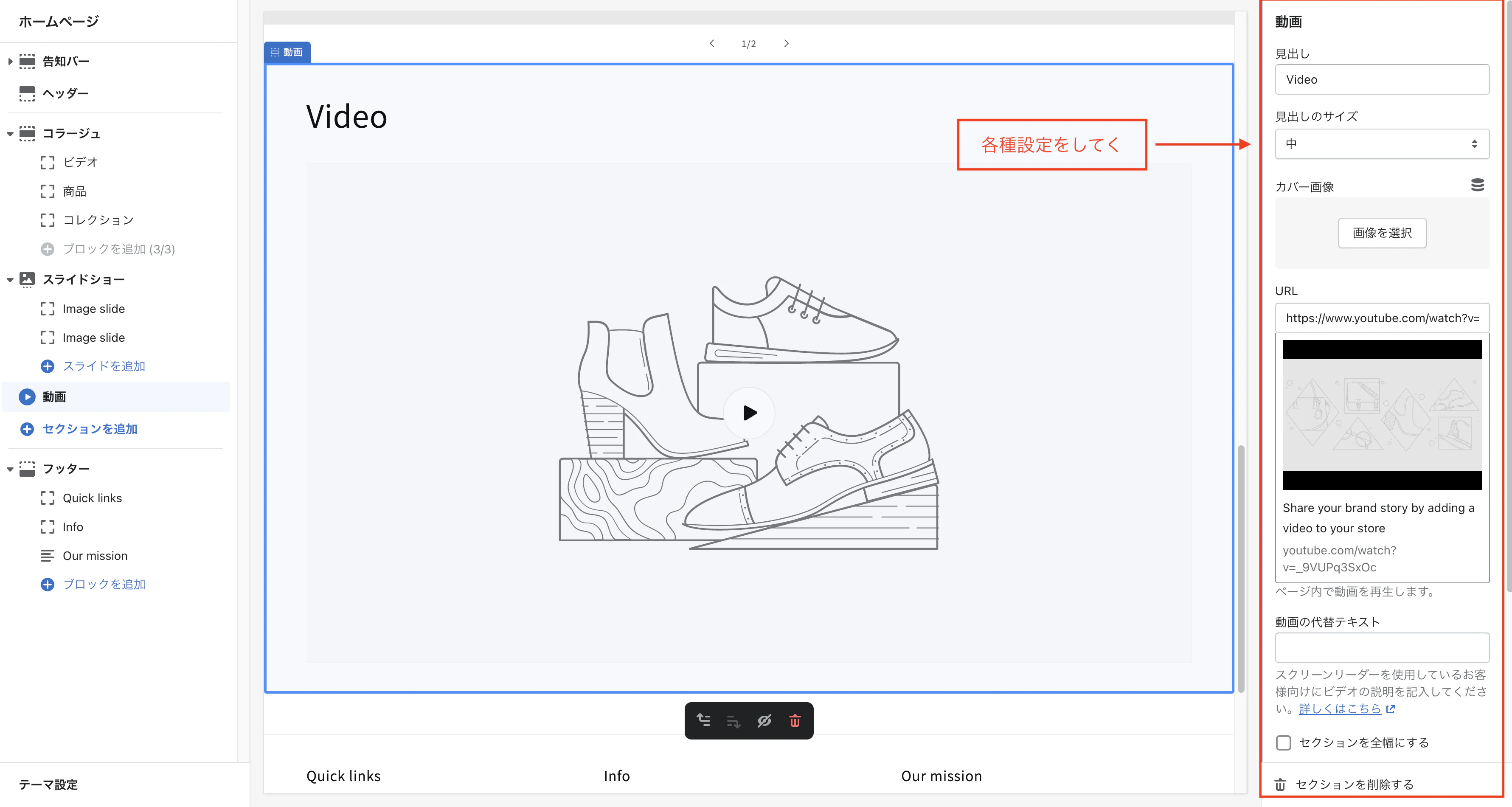Open the 見出しのサイズ dropdown
Image resolution: width=1512 pixels, height=807 pixels.
[x=1382, y=144]
